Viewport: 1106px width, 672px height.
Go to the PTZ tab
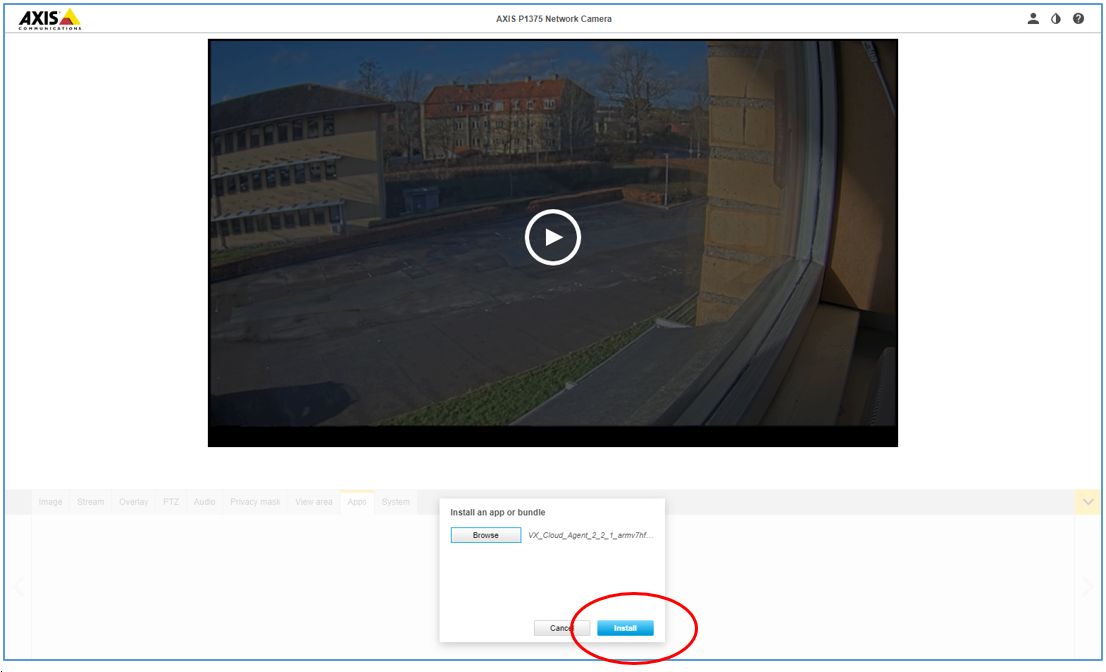(x=171, y=502)
